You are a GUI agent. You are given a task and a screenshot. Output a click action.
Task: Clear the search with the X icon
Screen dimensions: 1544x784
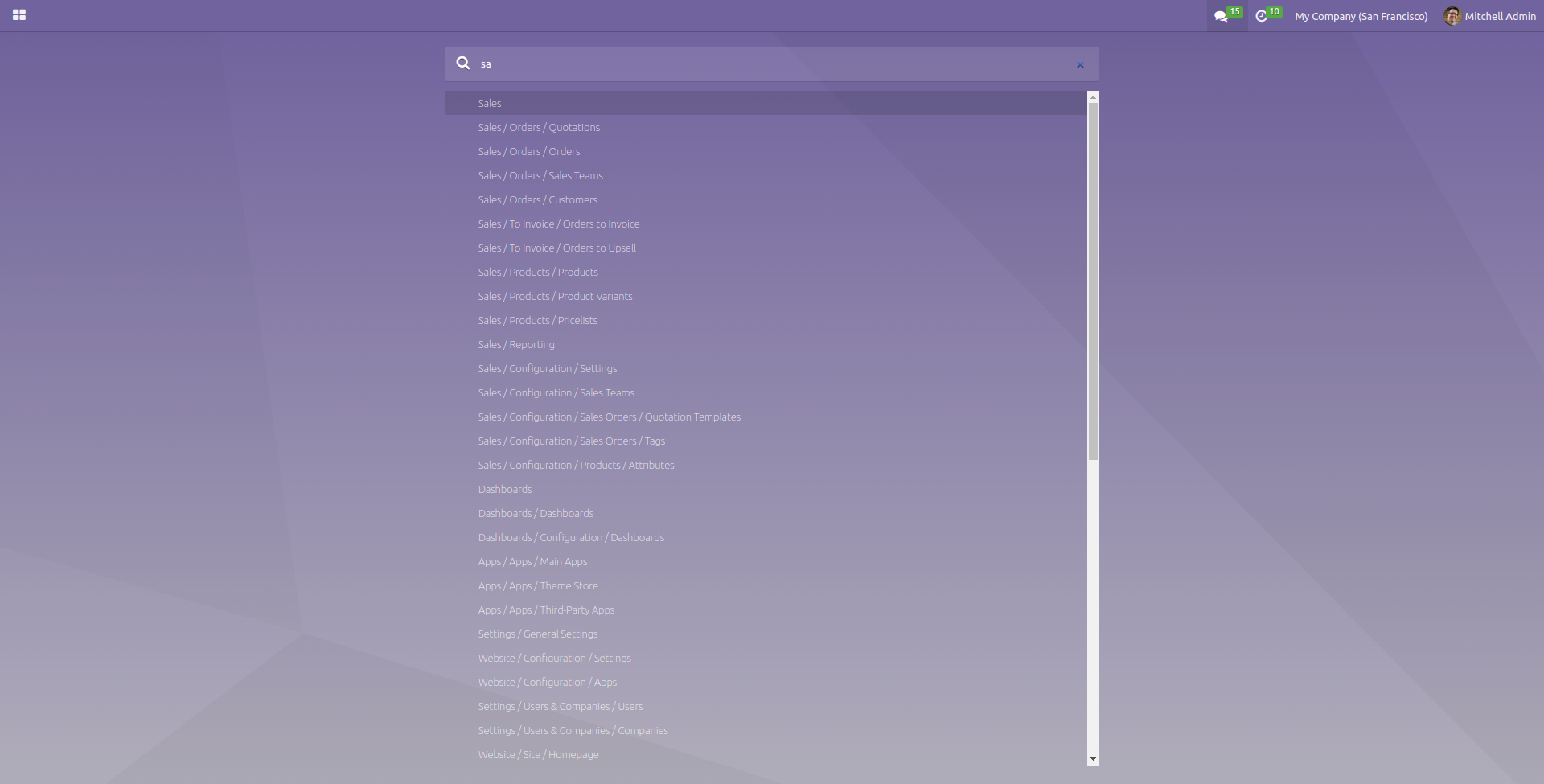(x=1080, y=64)
